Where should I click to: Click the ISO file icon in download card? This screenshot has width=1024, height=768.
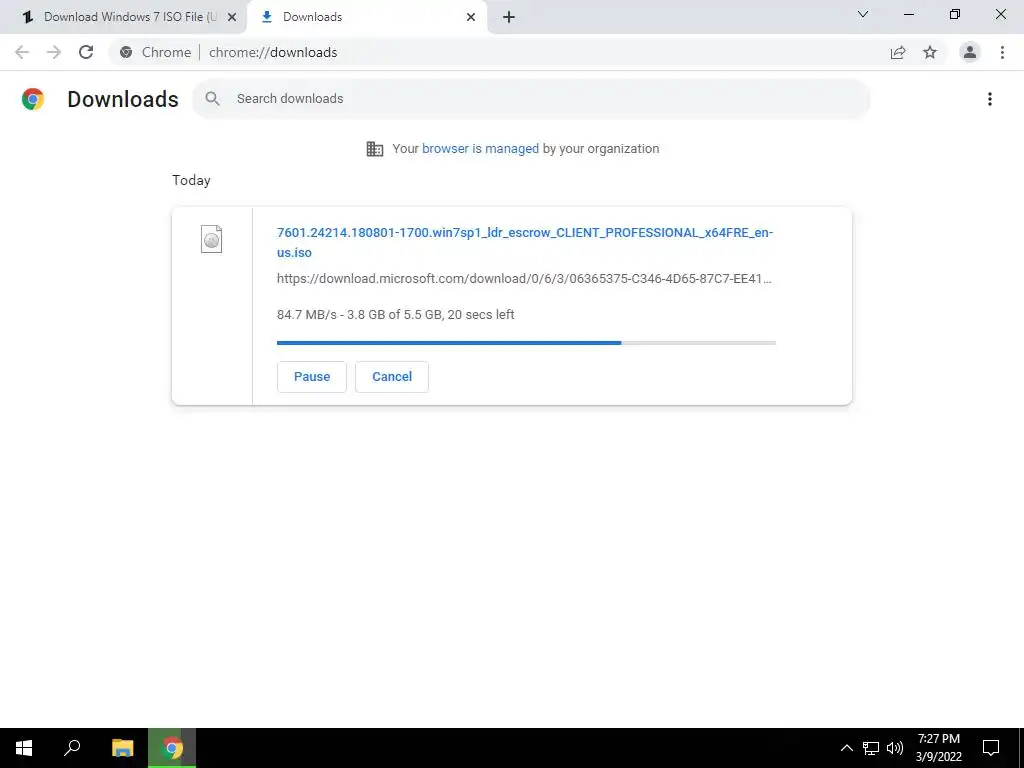click(x=212, y=239)
